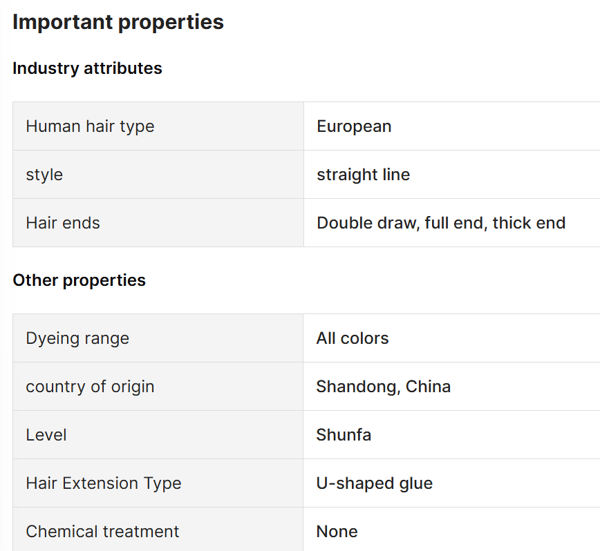Click the All colors value
The image size is (600, 551).
(x=352, y=338)
